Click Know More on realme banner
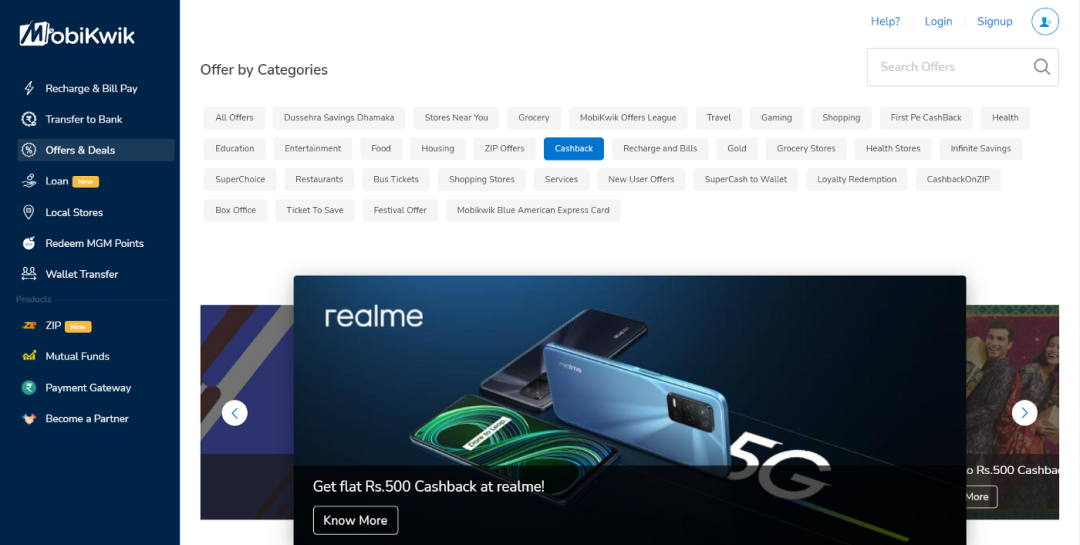The height and width of the screenshot is (545, 1080). pos(355,520)
